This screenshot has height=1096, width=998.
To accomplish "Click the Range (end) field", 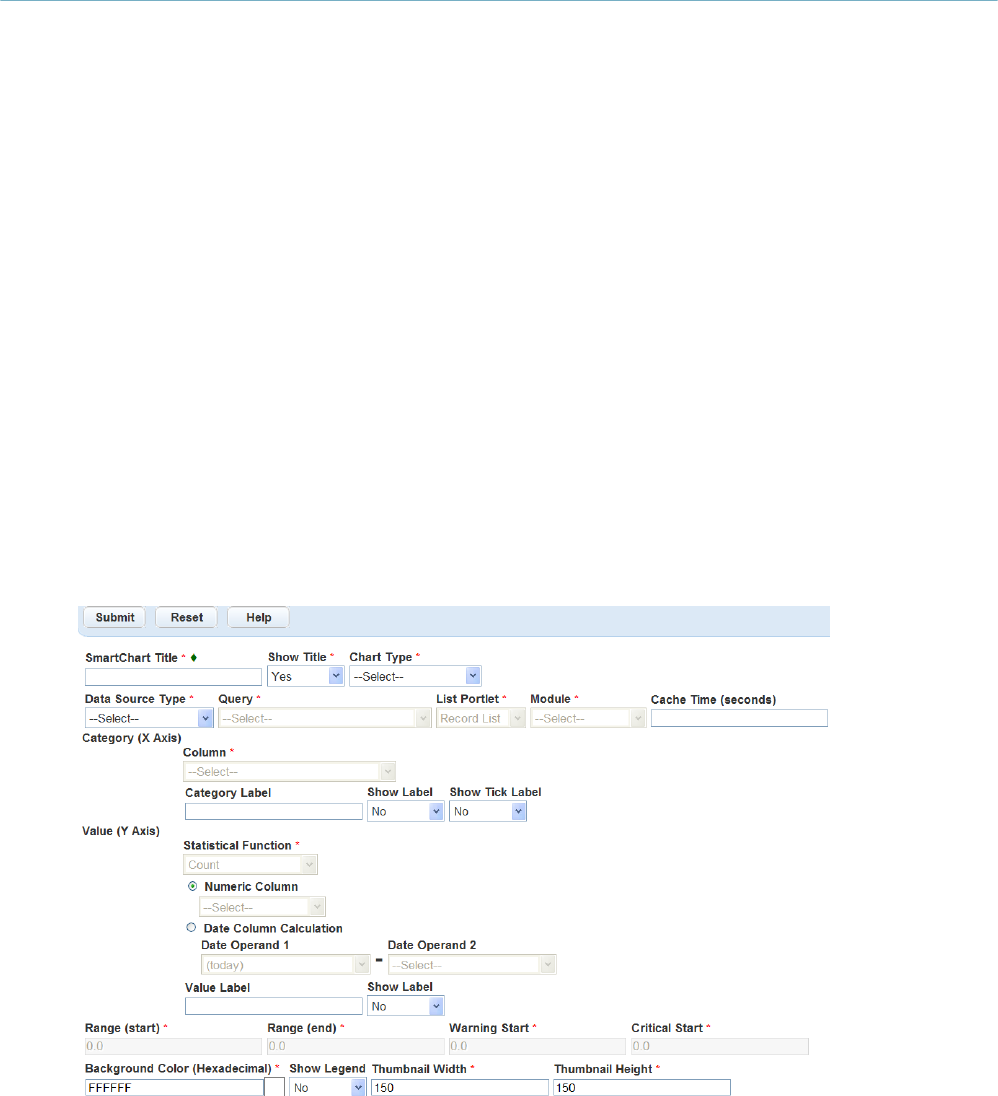I will [x=356, y=1046].
